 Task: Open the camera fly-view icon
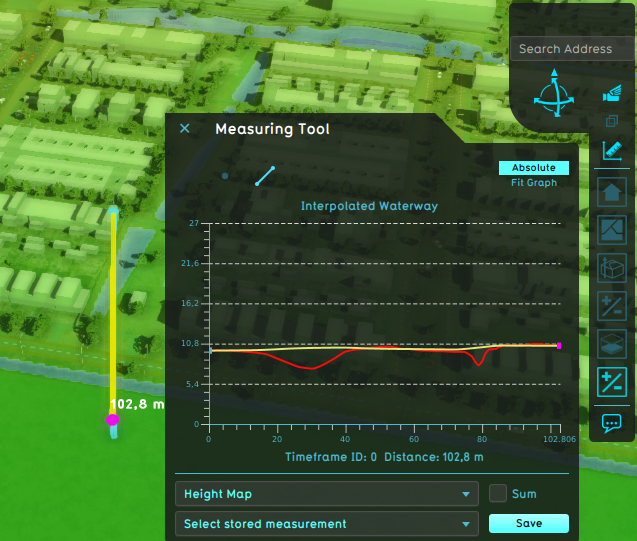point(612,94)
